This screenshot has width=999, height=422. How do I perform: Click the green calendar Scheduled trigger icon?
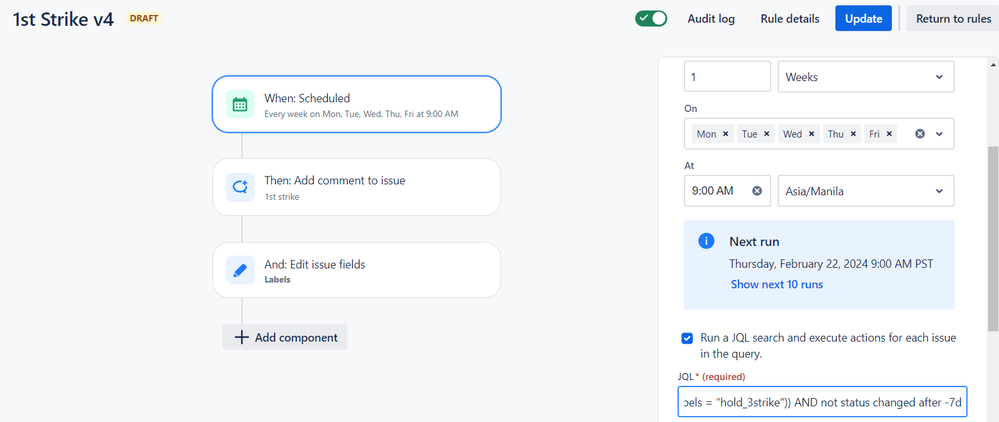click(240, 104)
